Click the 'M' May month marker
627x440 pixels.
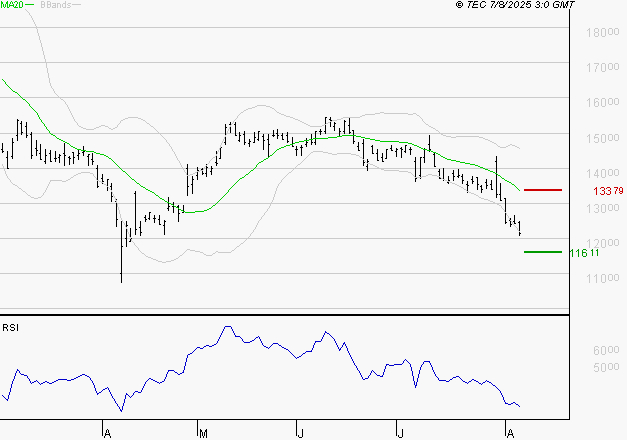point(203,432)
